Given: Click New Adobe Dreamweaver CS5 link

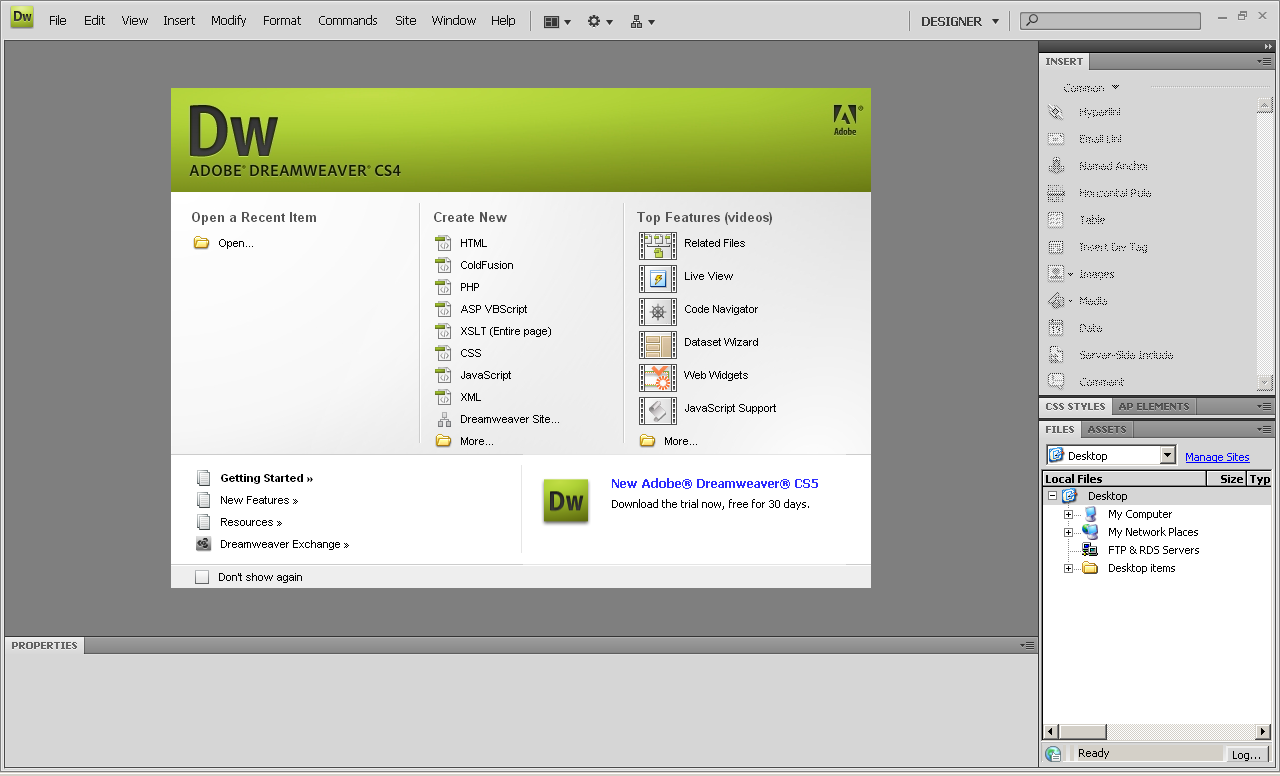Looking at the screenshot, I should click(x=715, y=484).
